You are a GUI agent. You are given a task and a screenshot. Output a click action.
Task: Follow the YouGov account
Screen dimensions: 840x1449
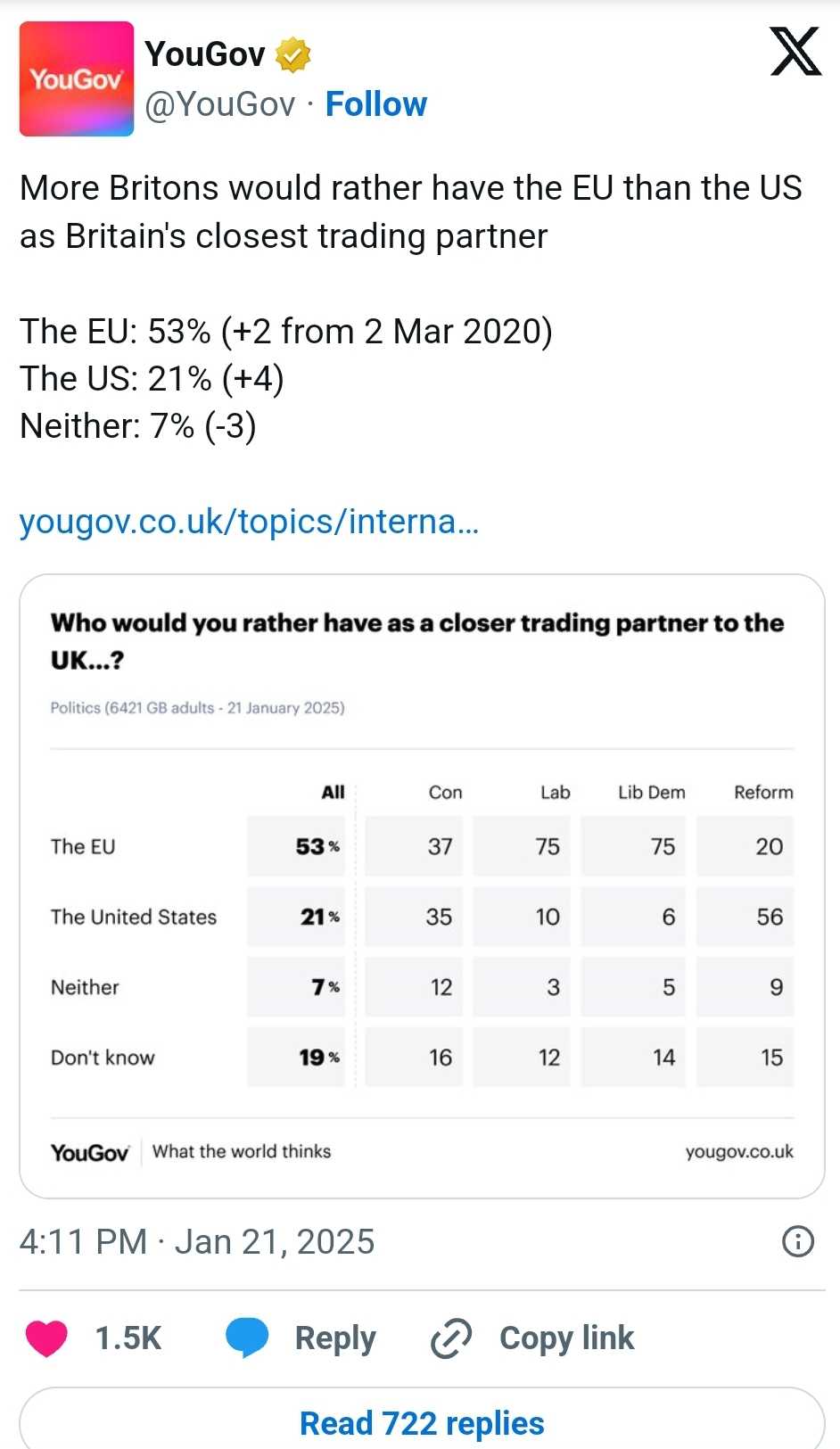pyautogui.click(x=375, y=104)
